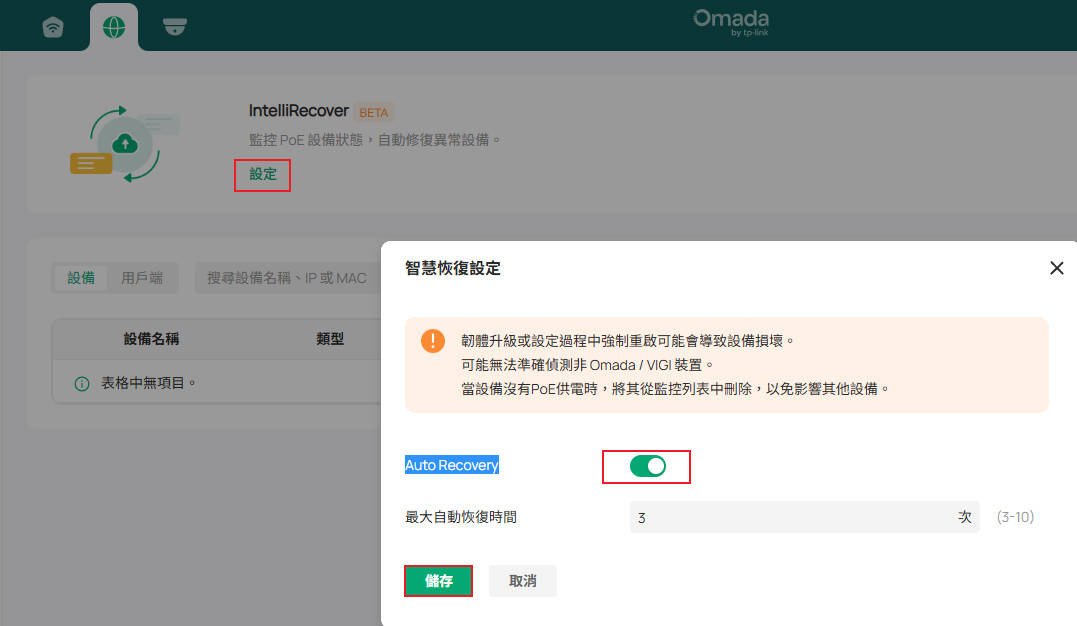Viewport: 1077px width, 626px height.
Task: Click the 設備名稱 column header
Action: click(151, 339)
